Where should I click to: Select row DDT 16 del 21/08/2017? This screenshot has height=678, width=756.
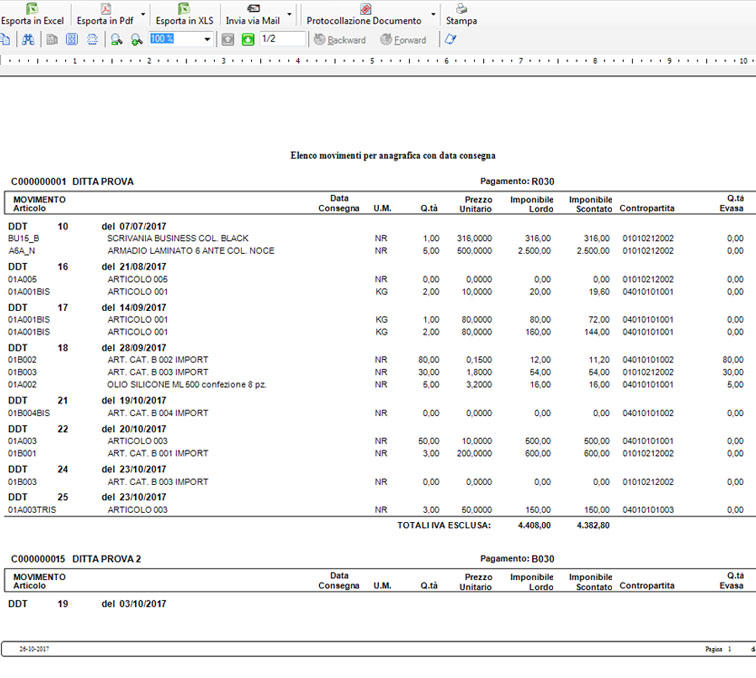87,267
